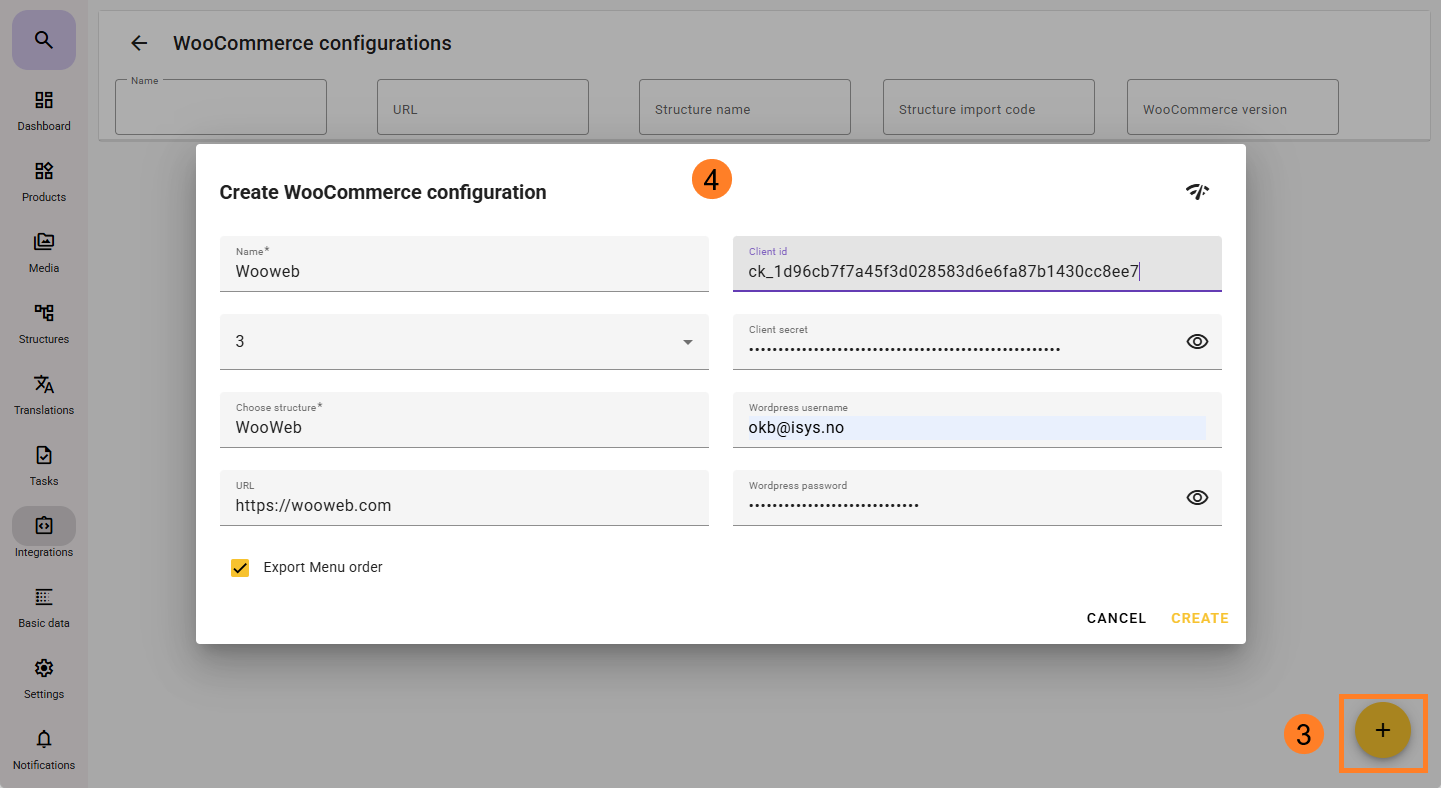Image resolution: width=1441 pixels, height=788 pixels.
Task: Click the Export Menu order label
Action: tap(323, 567)
